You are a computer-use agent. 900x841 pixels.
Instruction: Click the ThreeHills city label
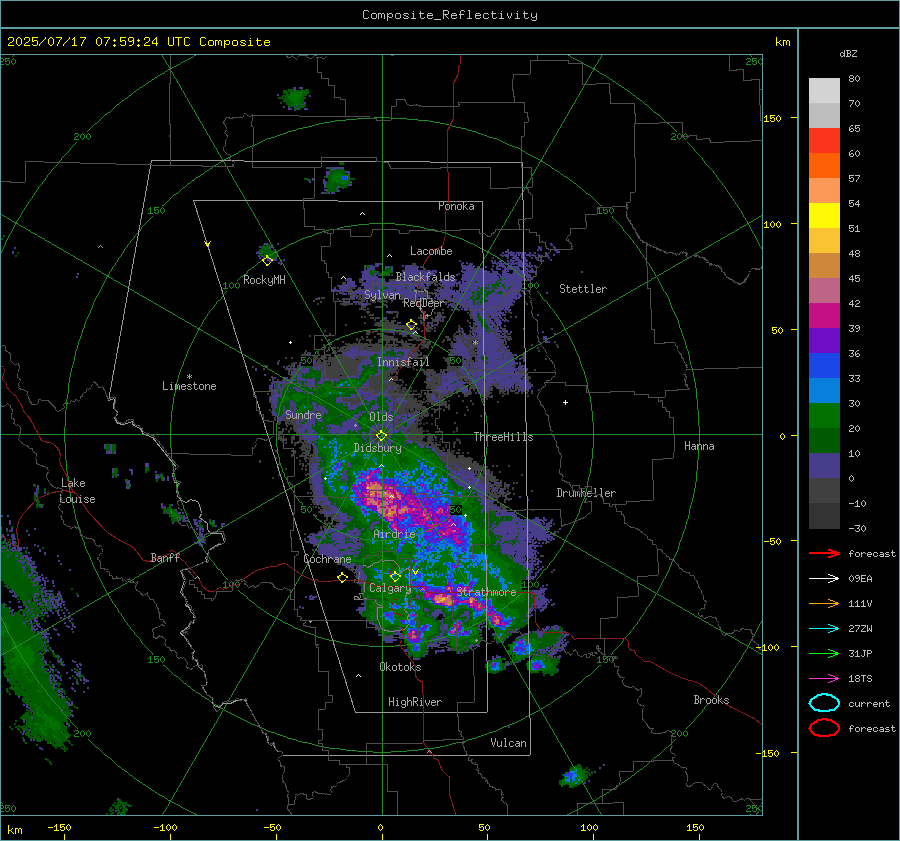click(503, 437)
